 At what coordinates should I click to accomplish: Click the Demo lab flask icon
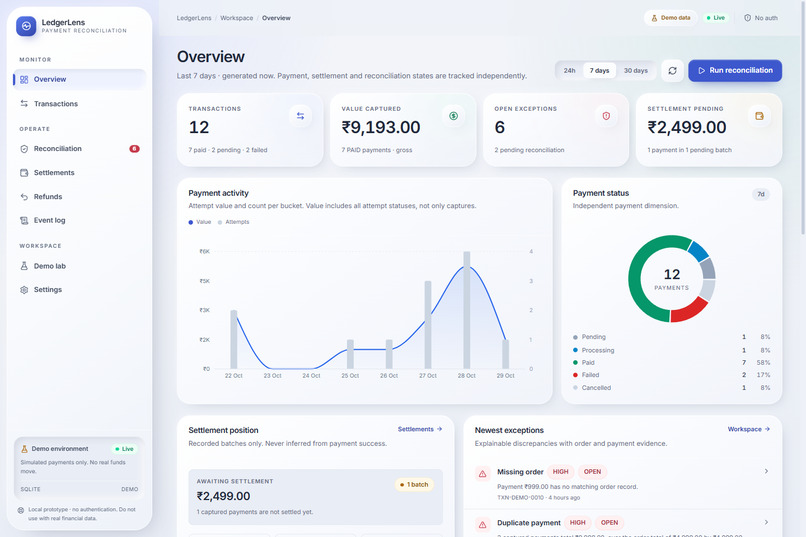click(x=24, y=266)
